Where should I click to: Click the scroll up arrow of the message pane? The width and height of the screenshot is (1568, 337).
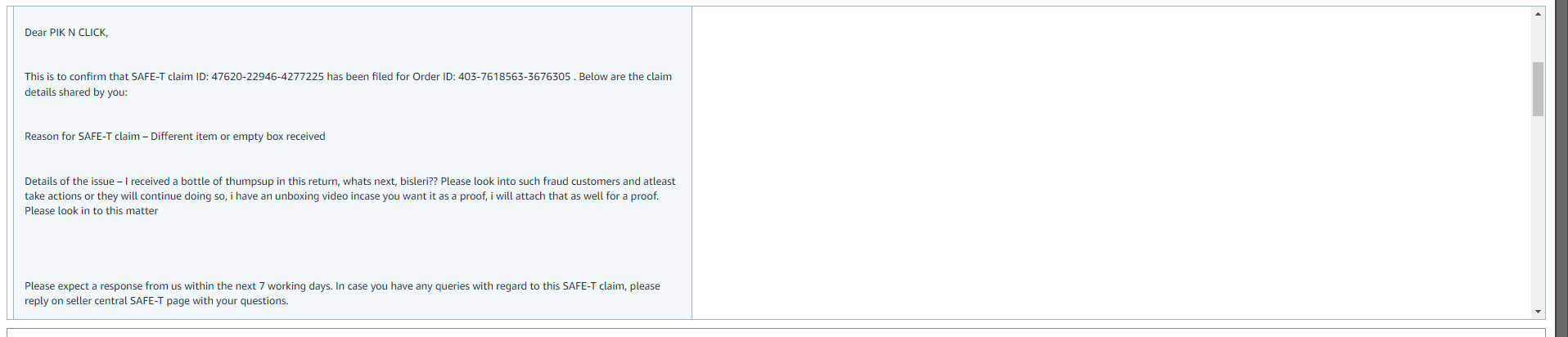pyautogui.click(x=1538, y=14)
